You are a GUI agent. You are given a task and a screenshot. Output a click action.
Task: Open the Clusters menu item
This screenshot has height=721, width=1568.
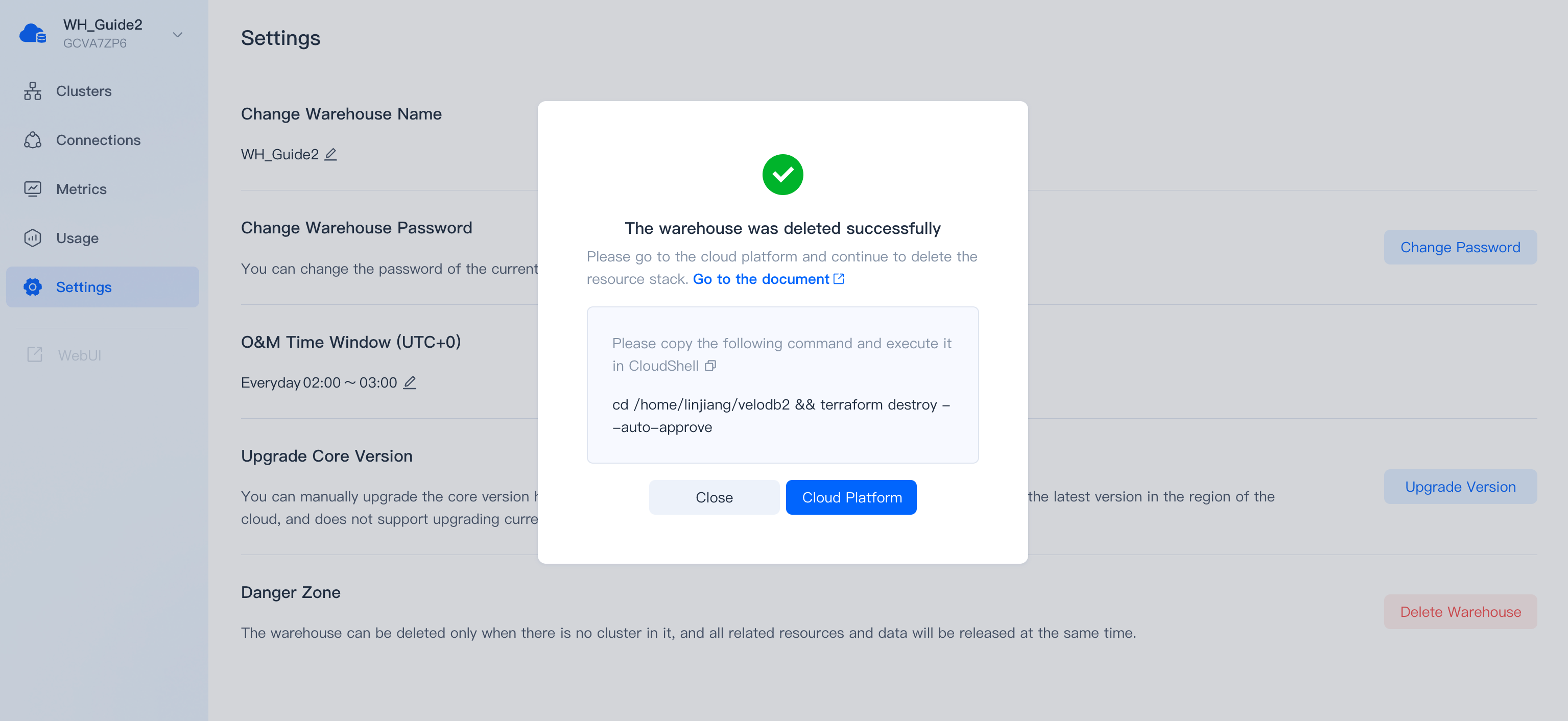(84, 91)
